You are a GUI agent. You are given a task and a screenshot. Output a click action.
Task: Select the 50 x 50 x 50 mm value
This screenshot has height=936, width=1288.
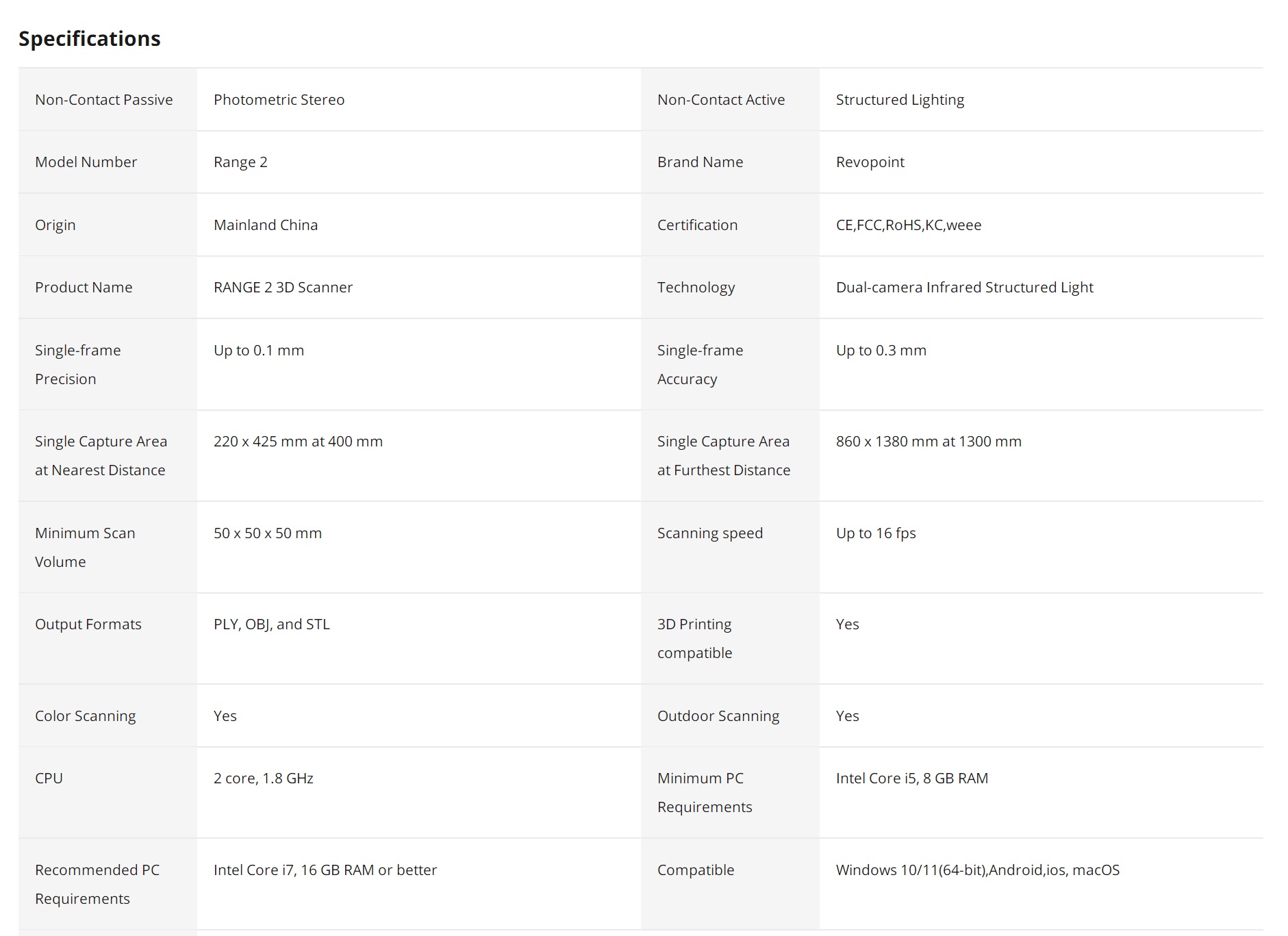pyautogui.click(x=268, y=533)
